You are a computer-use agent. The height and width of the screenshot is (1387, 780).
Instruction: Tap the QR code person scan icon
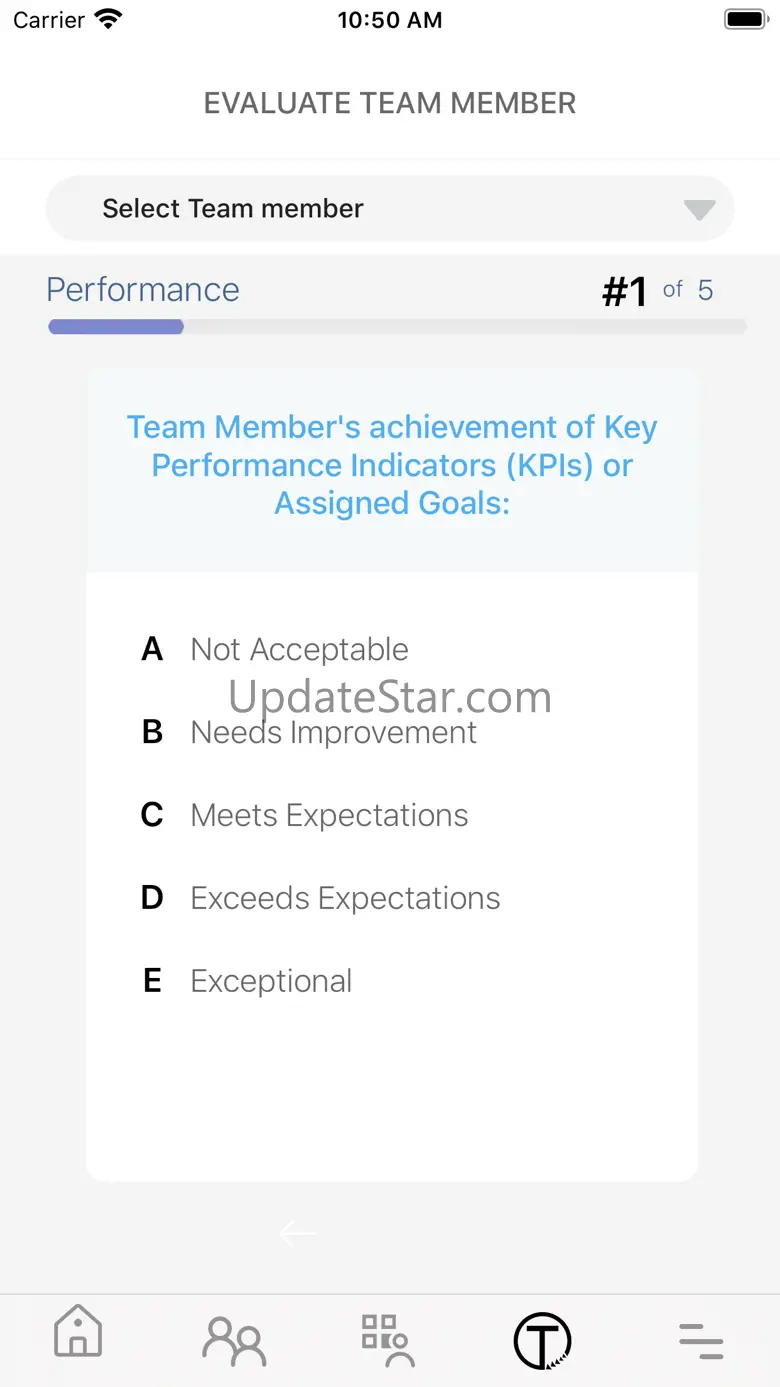point(387,1340)
